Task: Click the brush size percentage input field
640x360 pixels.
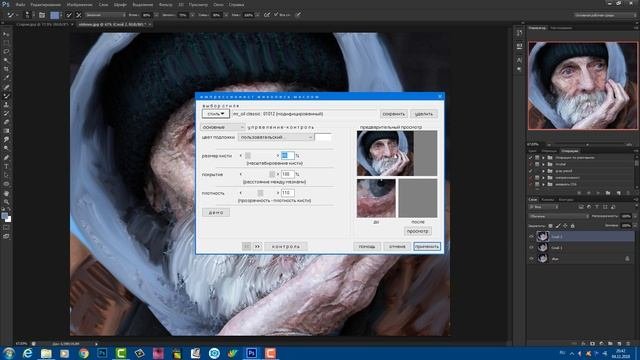Action: [287, 156]
